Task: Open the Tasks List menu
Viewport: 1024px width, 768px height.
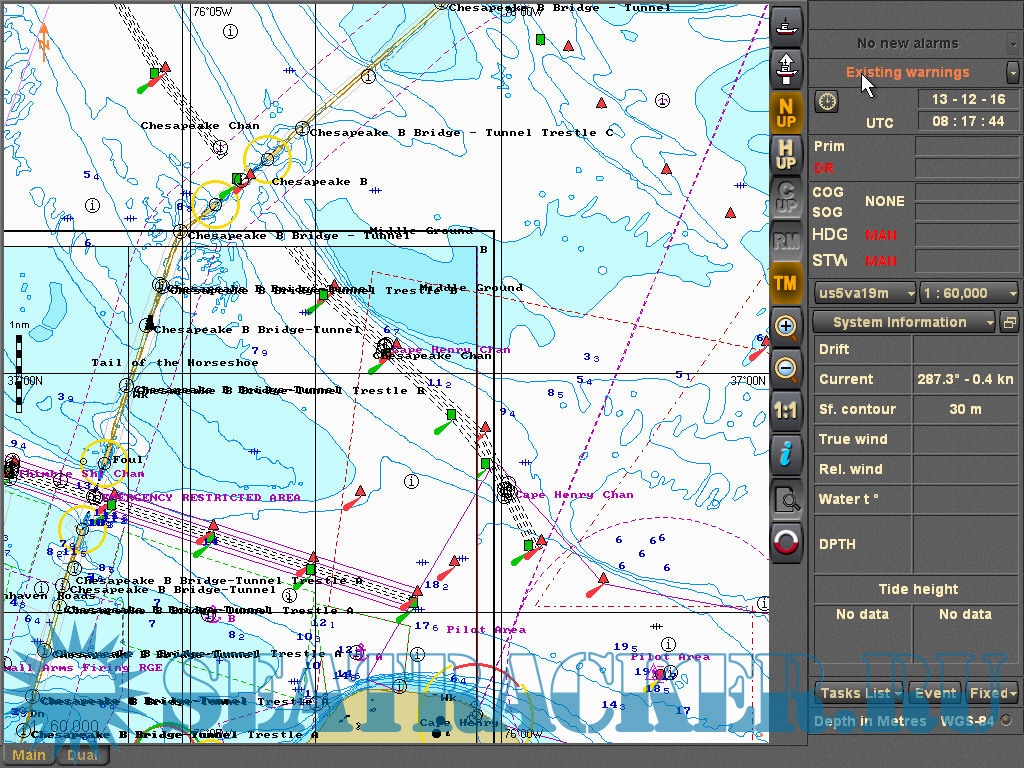Action: [x=860, y=693]
